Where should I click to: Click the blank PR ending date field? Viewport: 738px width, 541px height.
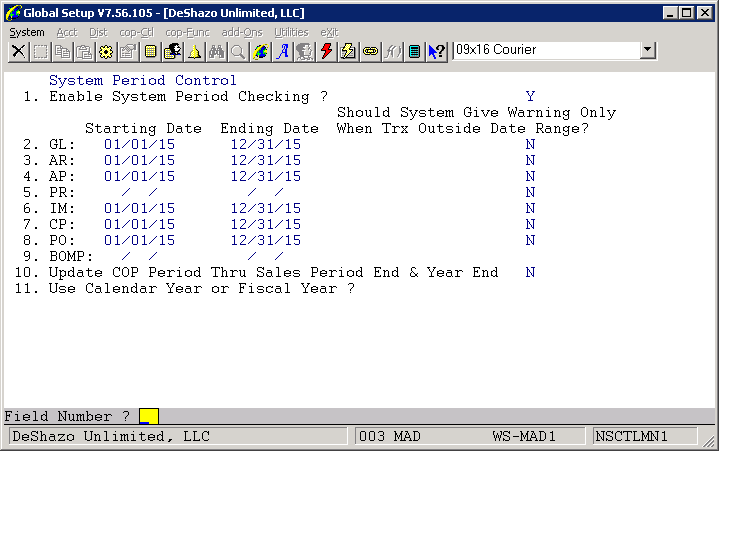coord(265,193)
